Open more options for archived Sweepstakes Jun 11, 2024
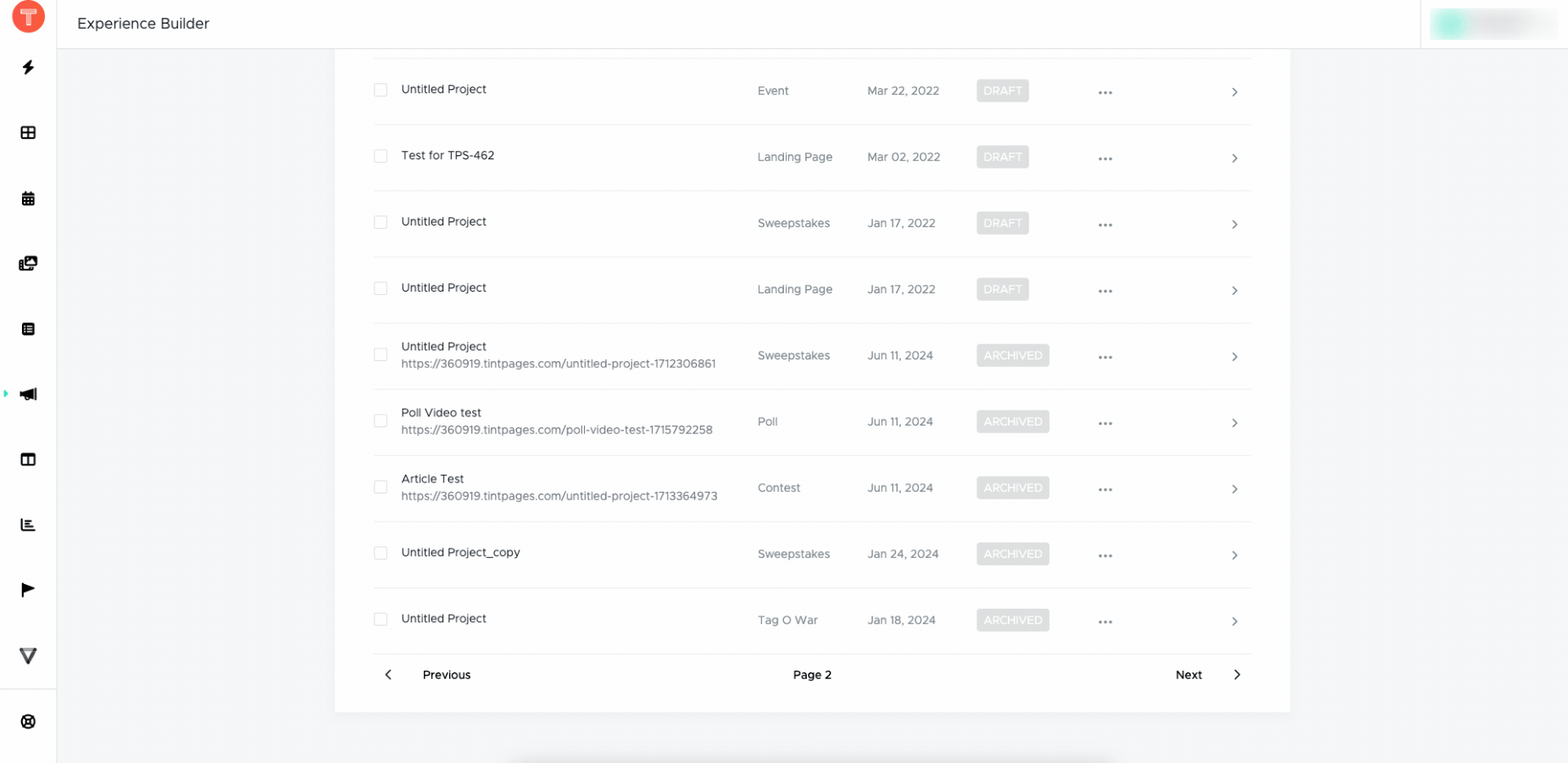This screenshot has height=763, width=1568. pos(1105,357)
